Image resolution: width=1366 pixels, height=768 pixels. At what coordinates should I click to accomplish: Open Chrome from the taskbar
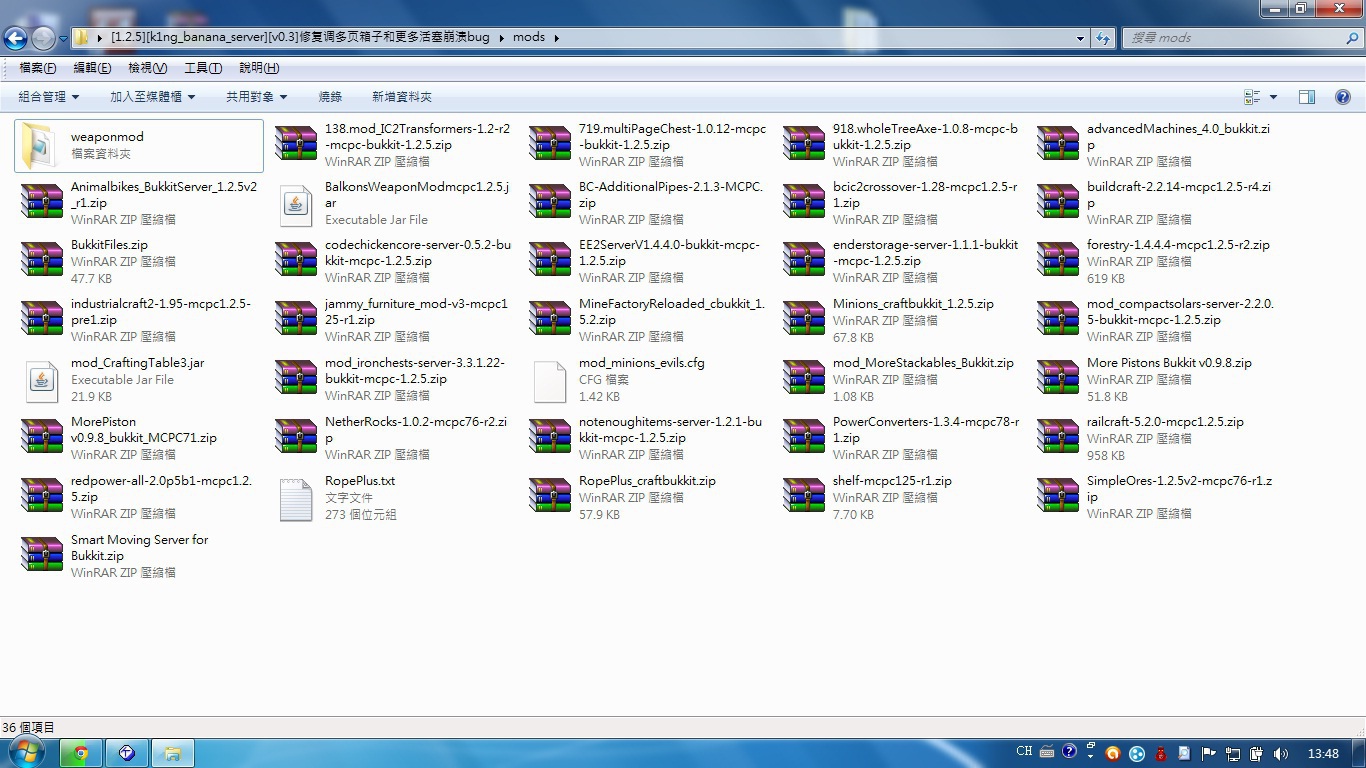[80, 753]
